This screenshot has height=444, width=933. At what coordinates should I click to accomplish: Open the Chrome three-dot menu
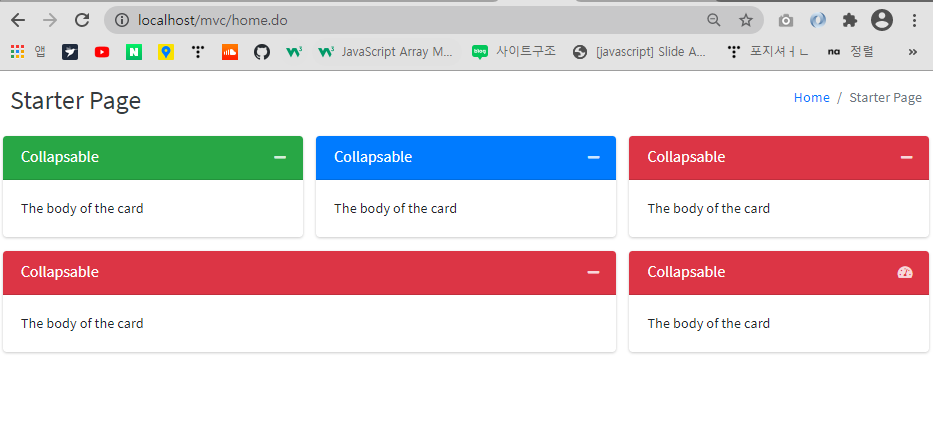point(915,20)
